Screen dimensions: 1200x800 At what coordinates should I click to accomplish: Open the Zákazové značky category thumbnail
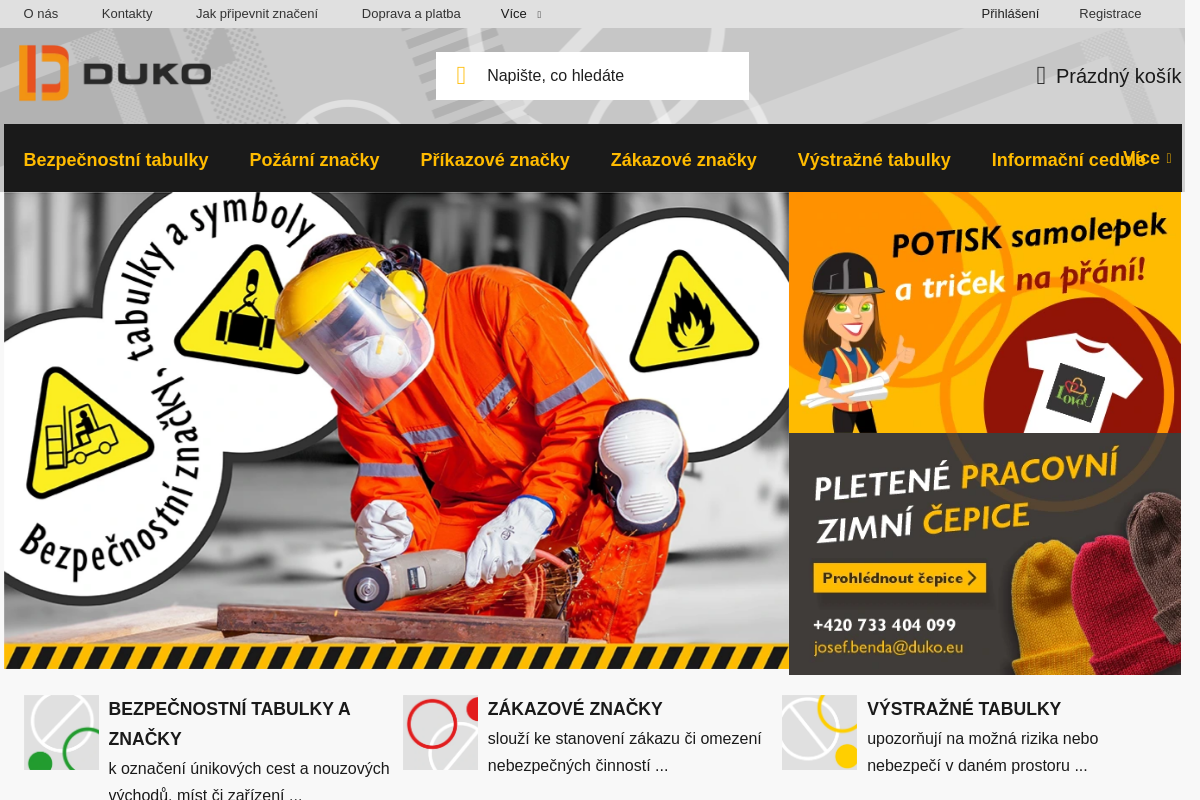pyautogui.click(x=440, y=732)
